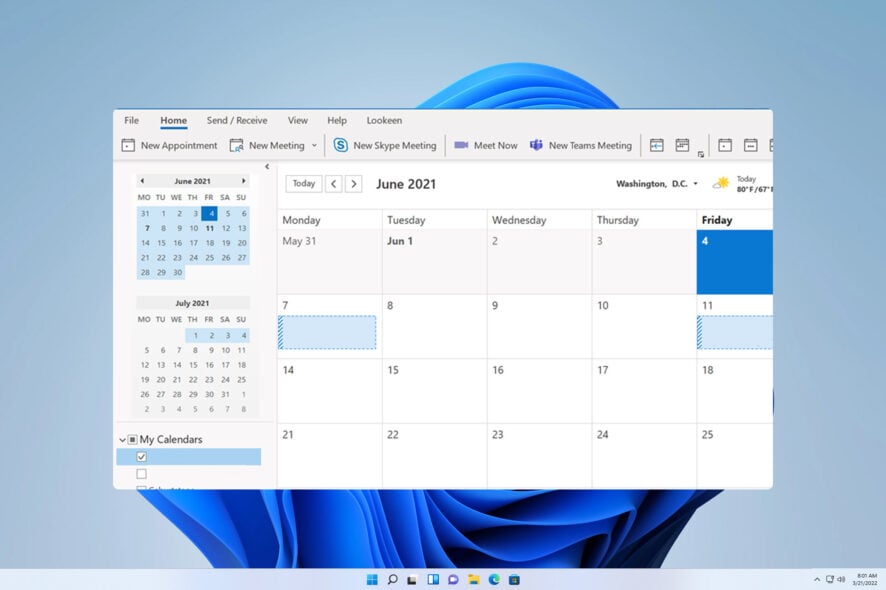
Task: Open the Widgets taskbar icon
Action: pyautogui.click(x=433, y=579)
